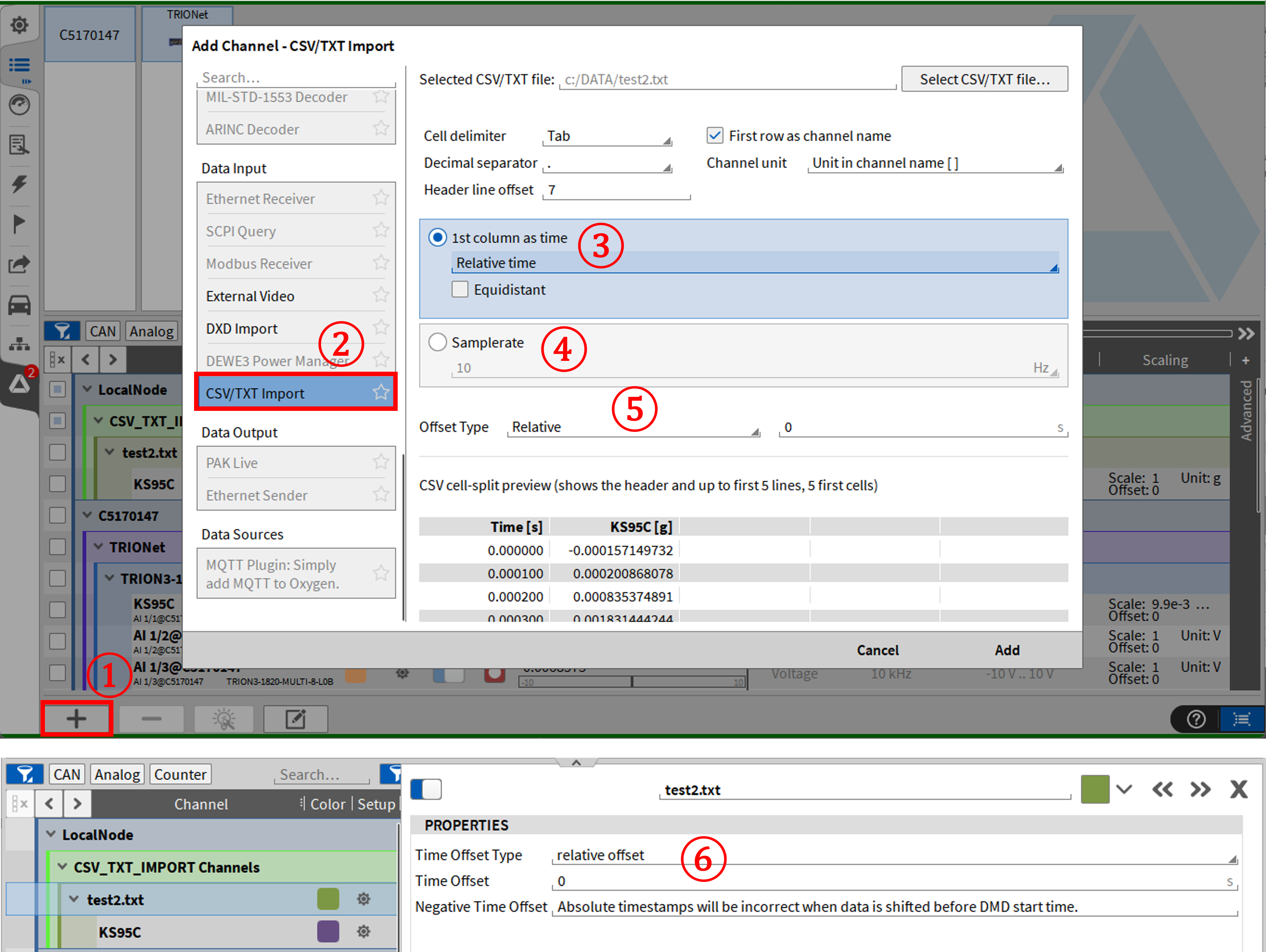Toggle First row as channel name checkbox

pos(715,136)
